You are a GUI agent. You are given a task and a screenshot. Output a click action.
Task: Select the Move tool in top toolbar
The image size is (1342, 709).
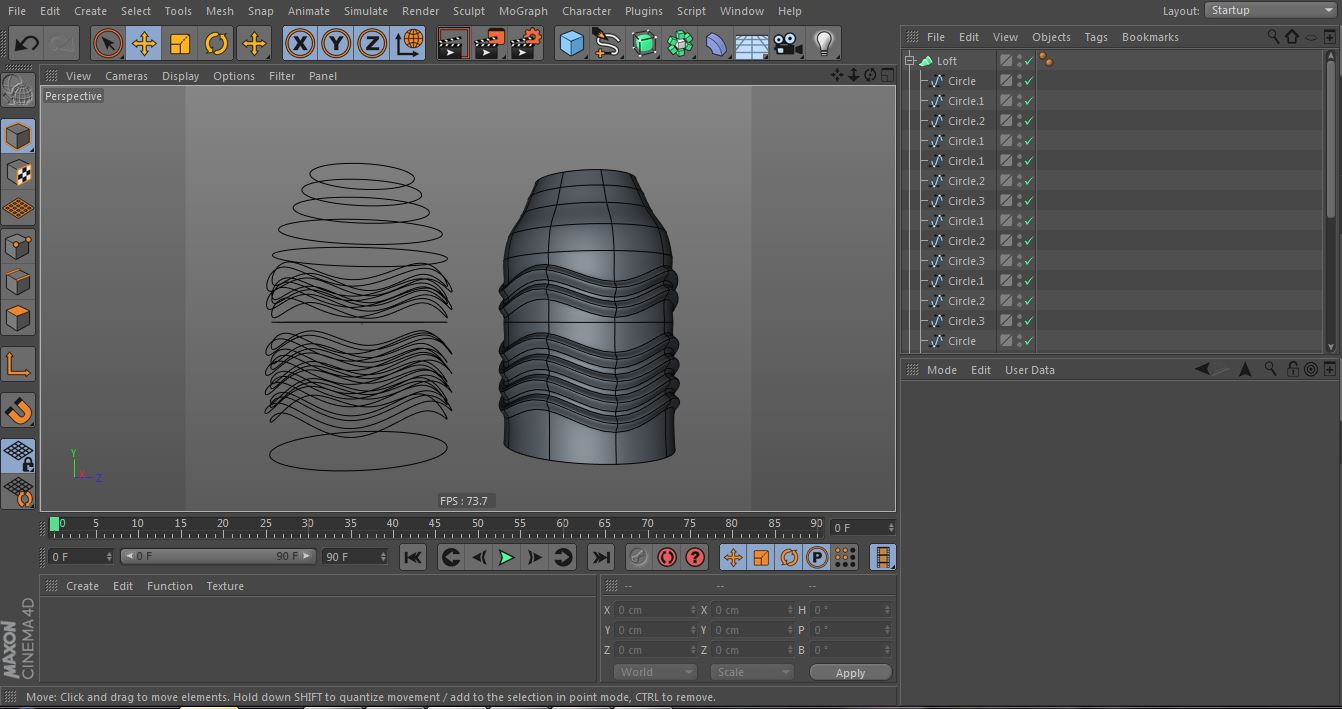144,43
